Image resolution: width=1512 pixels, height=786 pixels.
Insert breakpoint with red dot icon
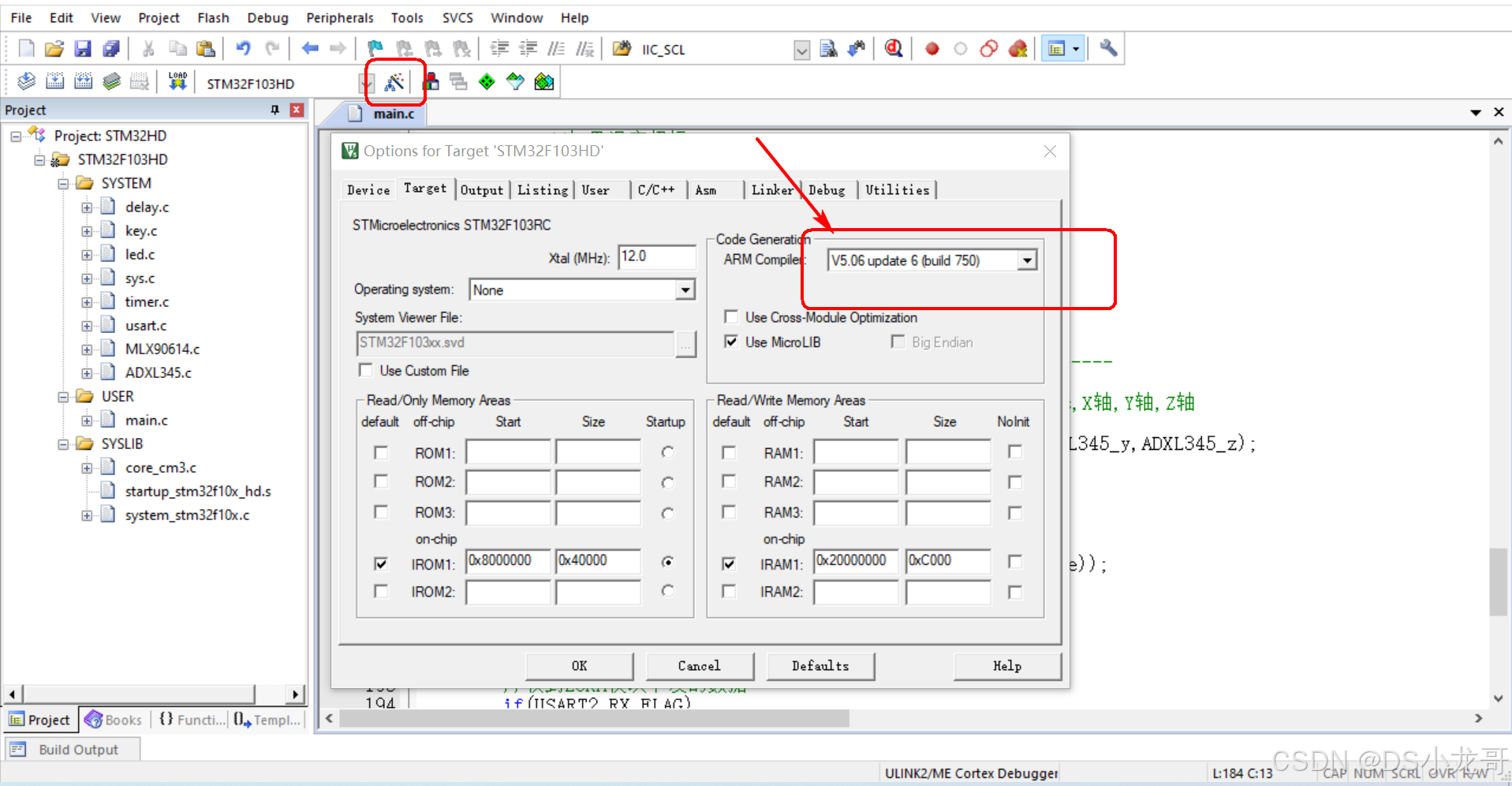click(932, 49)
